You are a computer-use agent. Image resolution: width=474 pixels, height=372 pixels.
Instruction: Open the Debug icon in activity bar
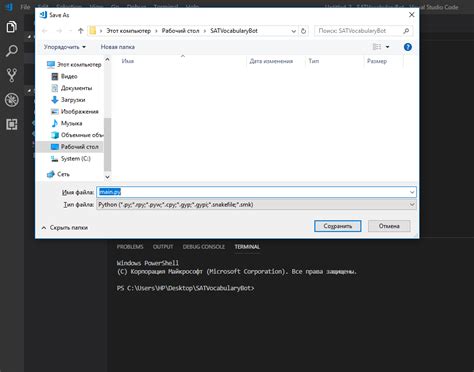(12, 100)
